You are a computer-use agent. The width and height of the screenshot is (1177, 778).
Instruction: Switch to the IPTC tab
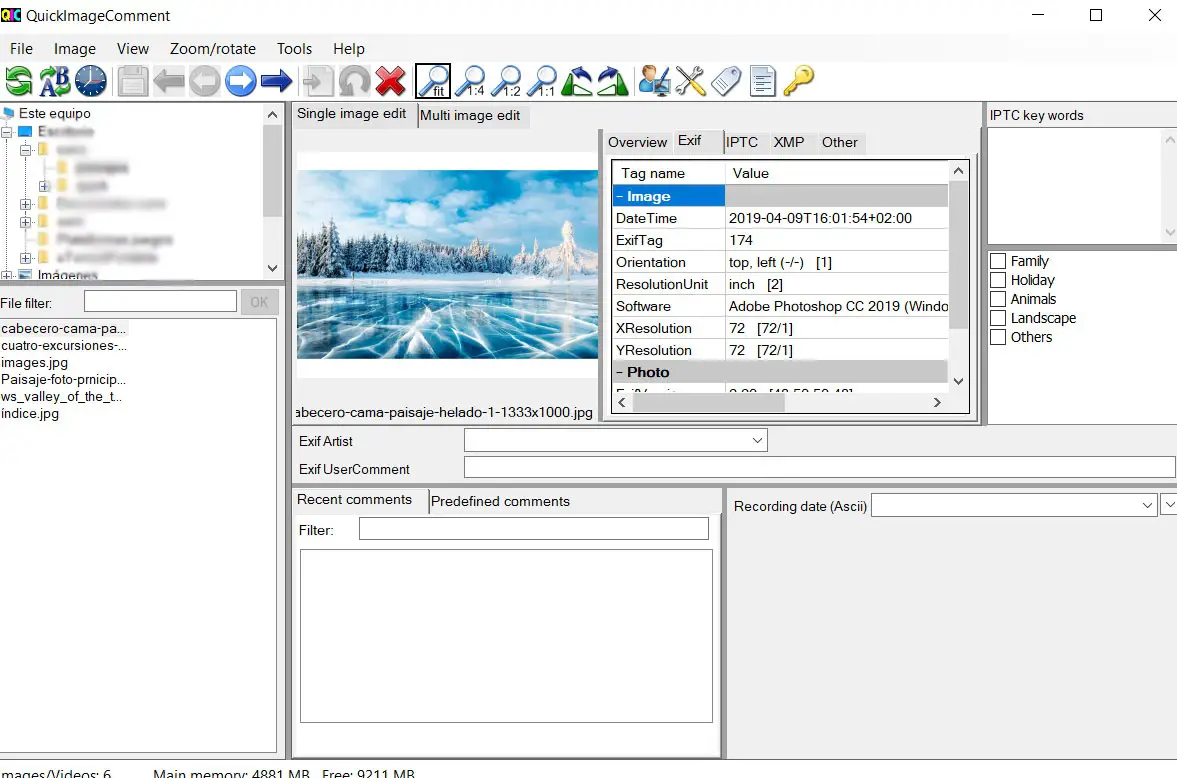pyautogui.click(x=742, y=142)
